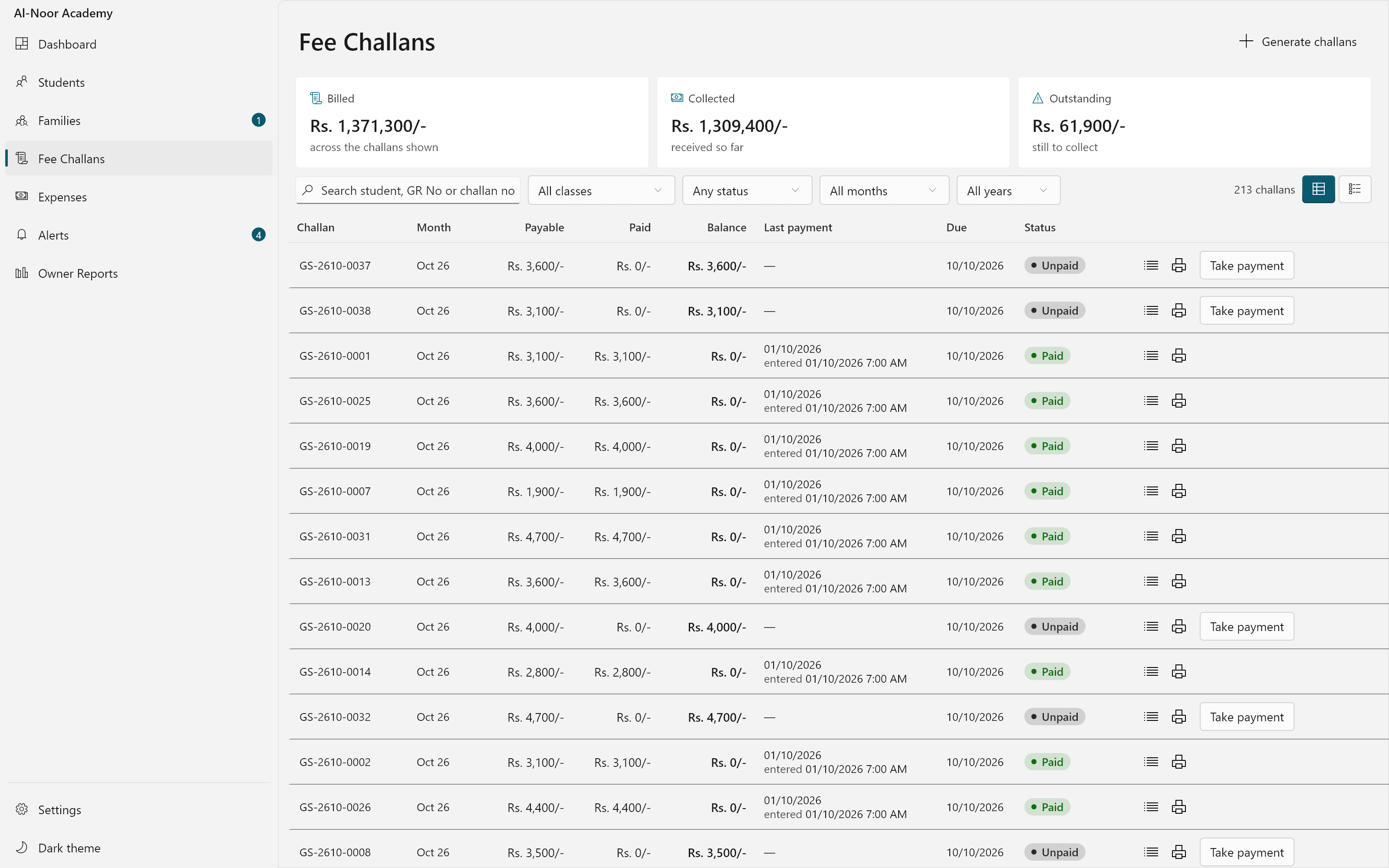Click the Outstanding summary card
Image resolution: width=1389 pixels, height=868 pixels.
coord(1194,122)
